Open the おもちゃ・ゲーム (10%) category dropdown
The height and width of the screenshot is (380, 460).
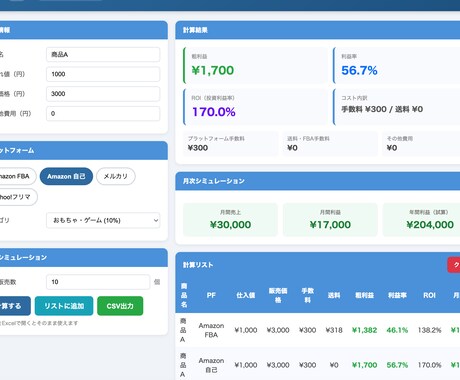(103, 220)
